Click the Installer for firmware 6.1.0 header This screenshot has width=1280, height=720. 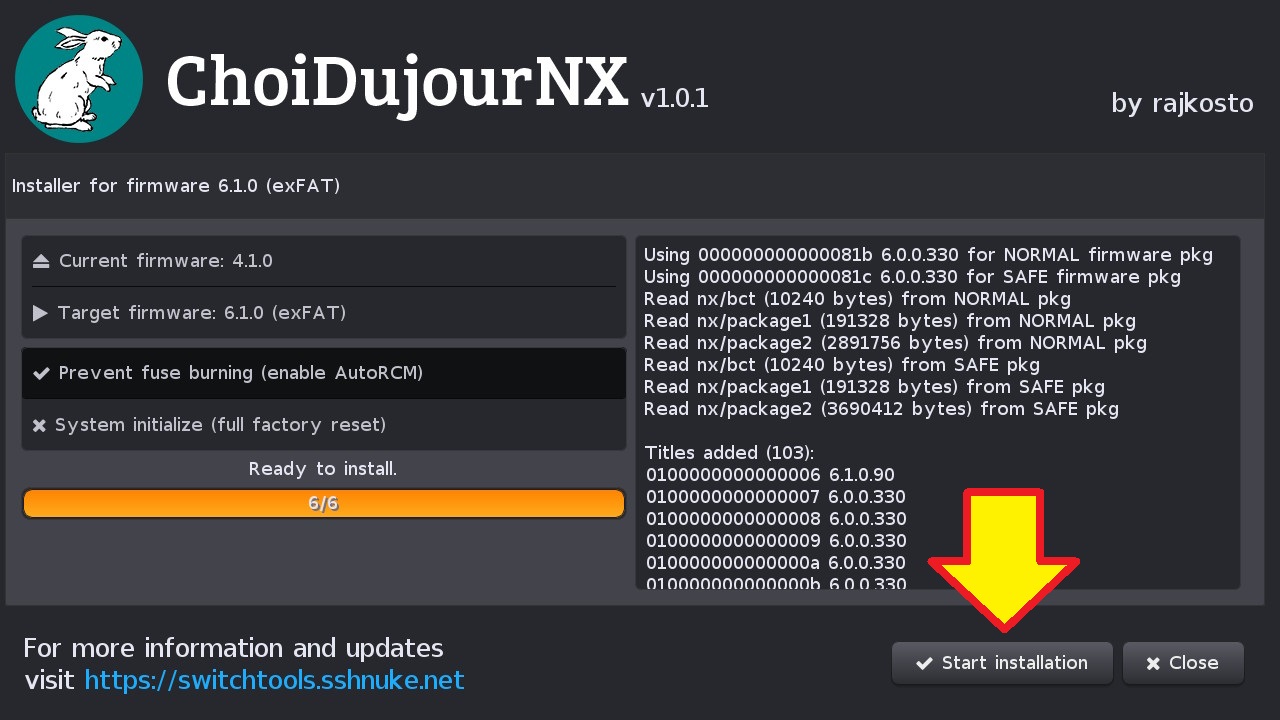click(176, 186)
